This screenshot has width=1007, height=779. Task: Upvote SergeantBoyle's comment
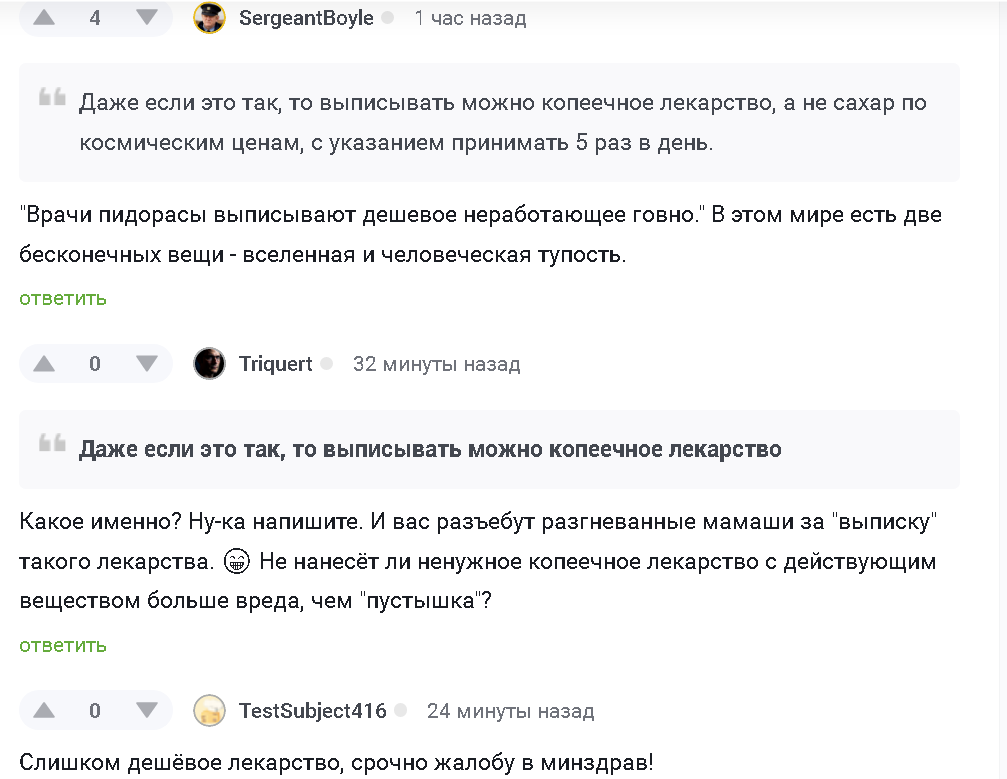[44, 17]
